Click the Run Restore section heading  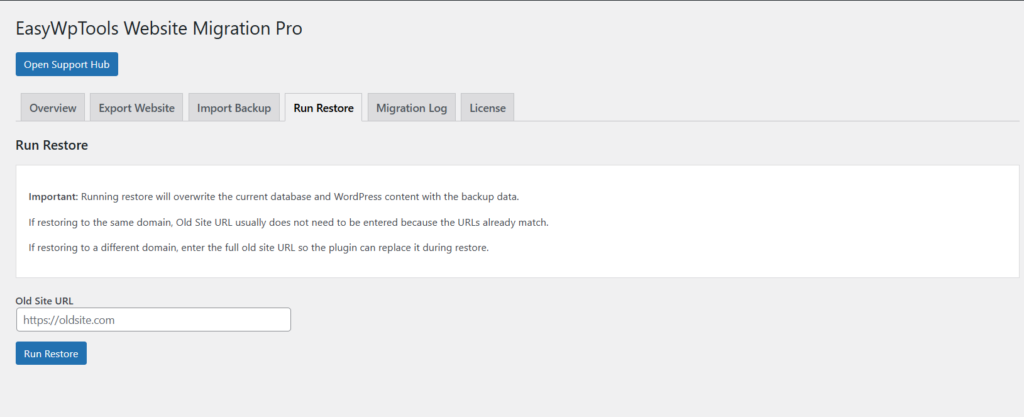coord(52,146)
